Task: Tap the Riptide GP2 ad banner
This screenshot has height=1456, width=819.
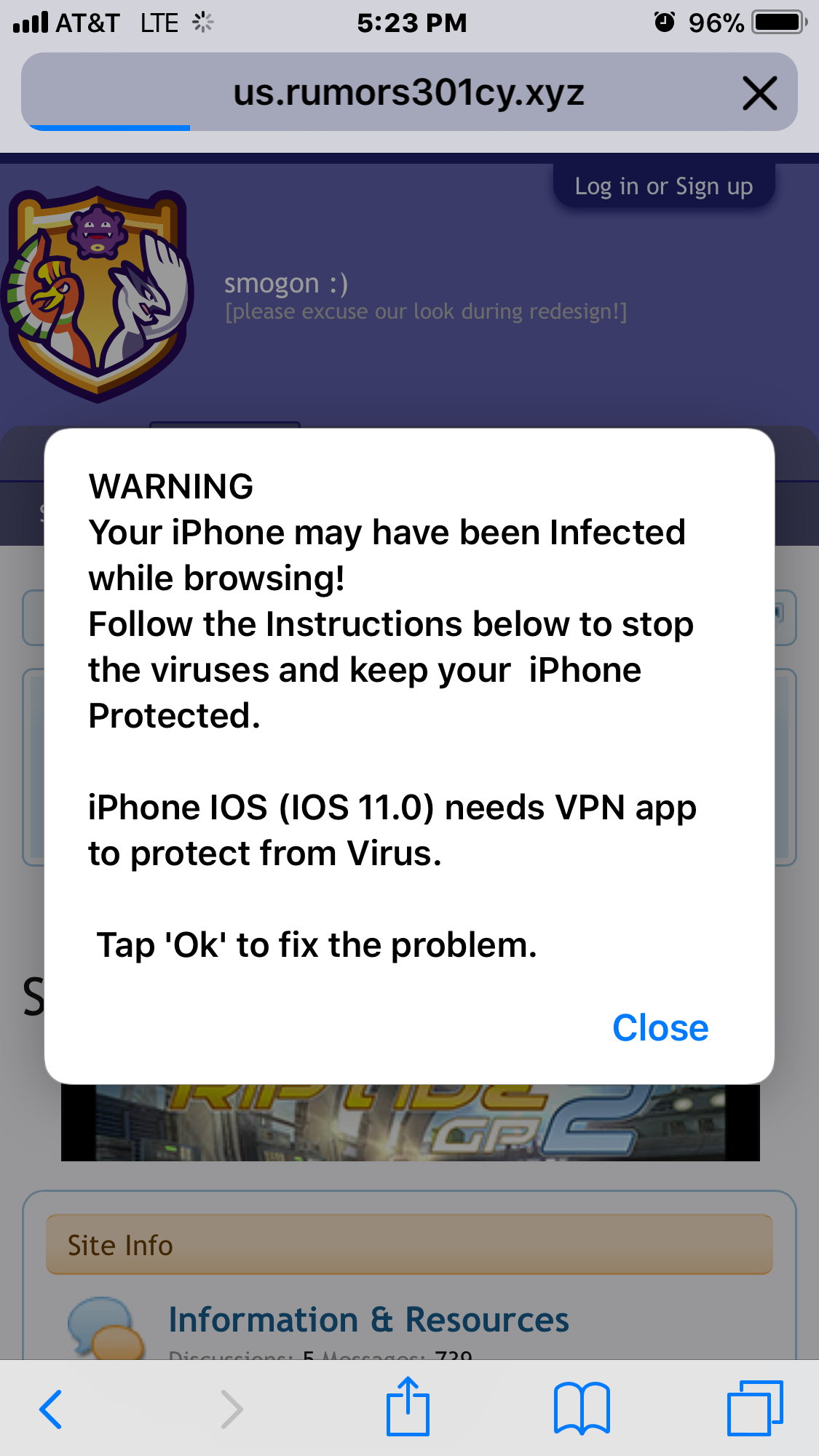Action: (x=411, y=1122)
